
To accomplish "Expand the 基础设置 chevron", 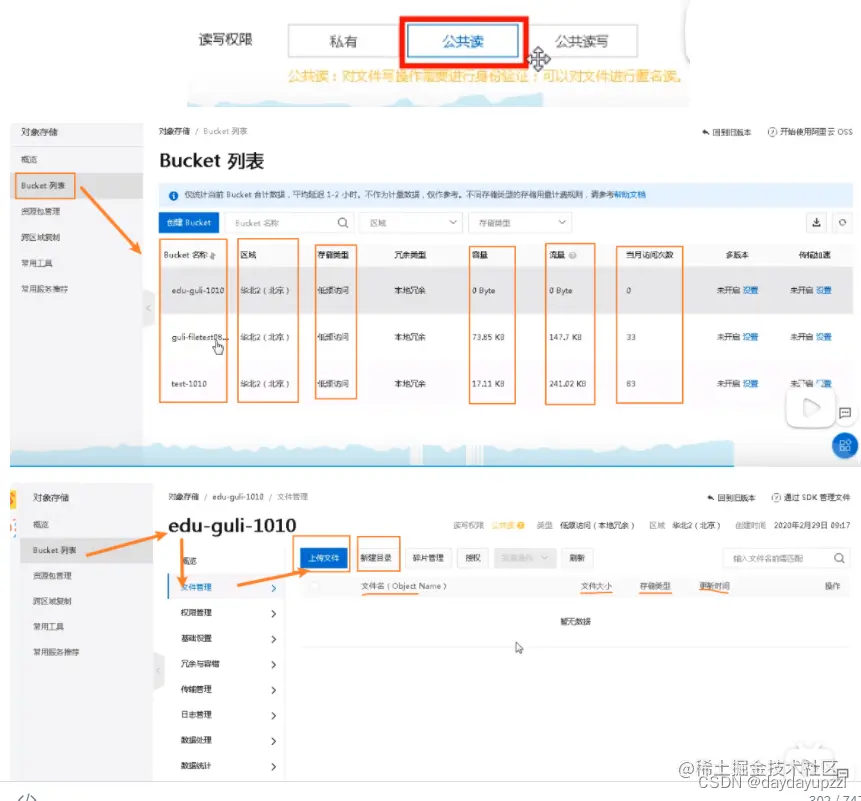I will pos(273,639).
